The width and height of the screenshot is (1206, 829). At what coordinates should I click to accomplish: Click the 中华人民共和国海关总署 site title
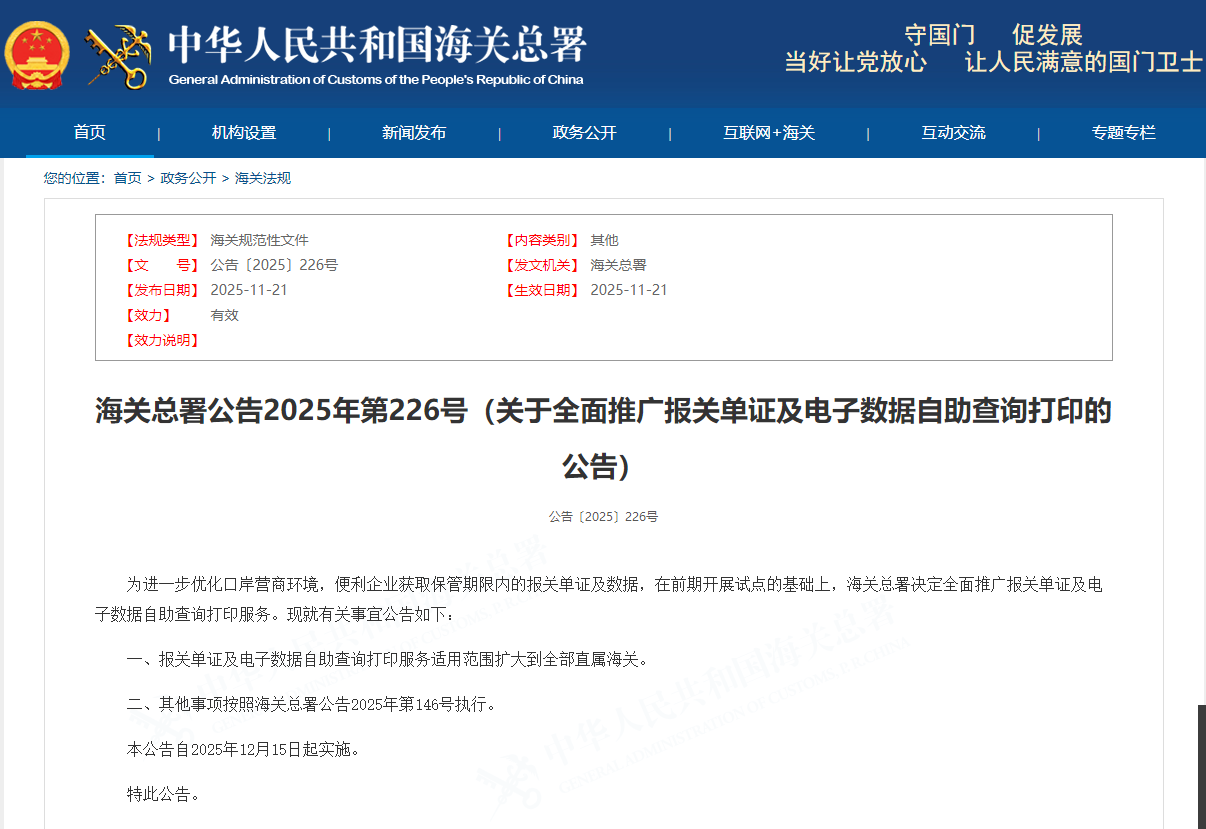[x=376, y=43]
